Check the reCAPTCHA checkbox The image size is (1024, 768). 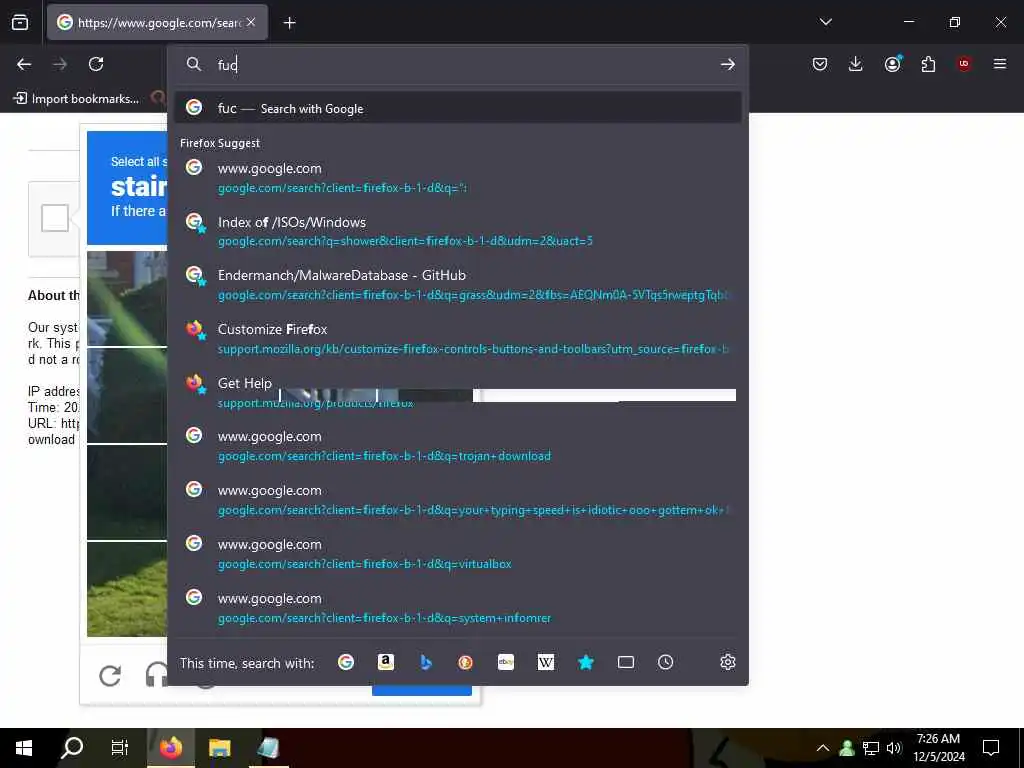pyautogui.click(x=55, y=218)
